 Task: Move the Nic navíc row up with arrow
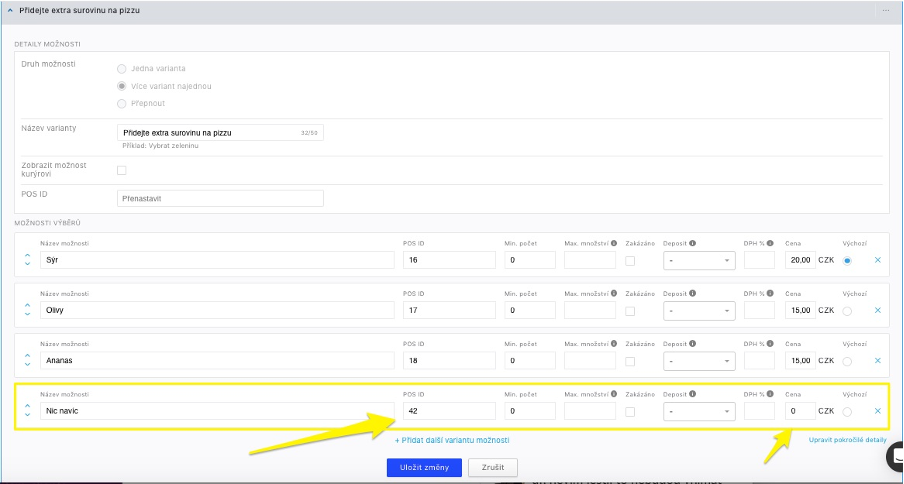pyautogui.click(x=27, y=406)
